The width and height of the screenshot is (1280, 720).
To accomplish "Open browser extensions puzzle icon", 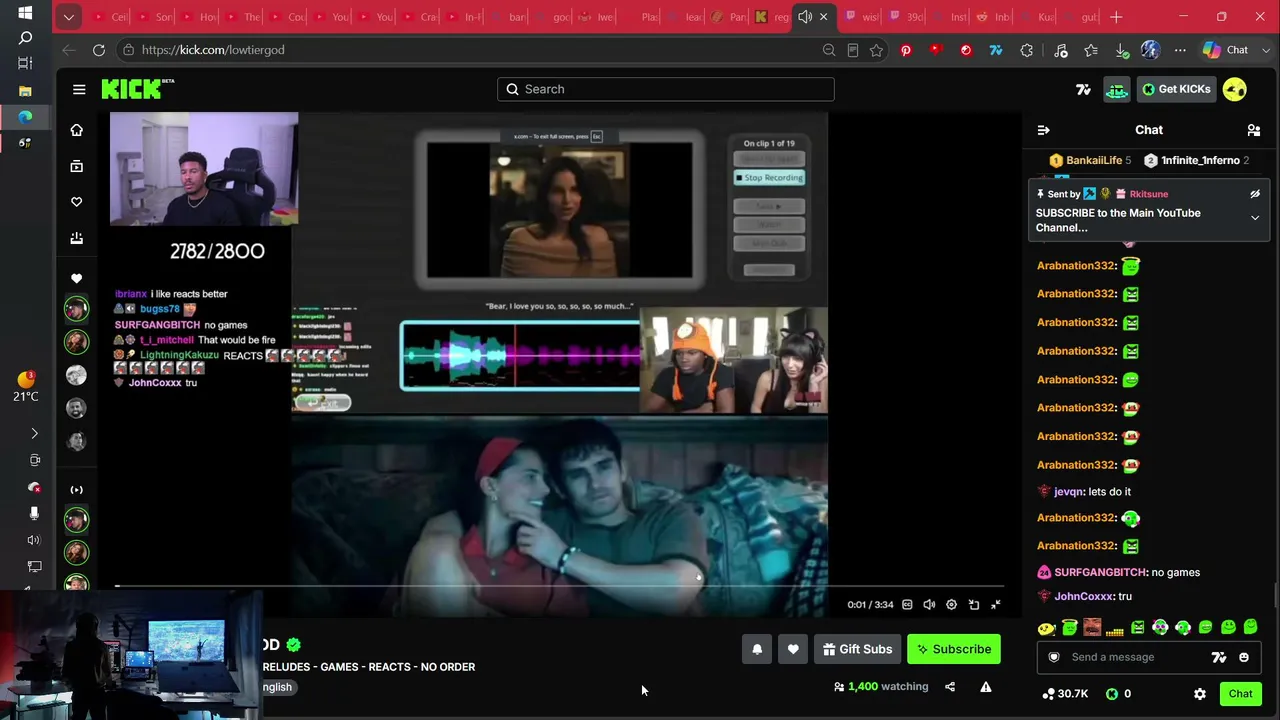I will (1026, 50).
